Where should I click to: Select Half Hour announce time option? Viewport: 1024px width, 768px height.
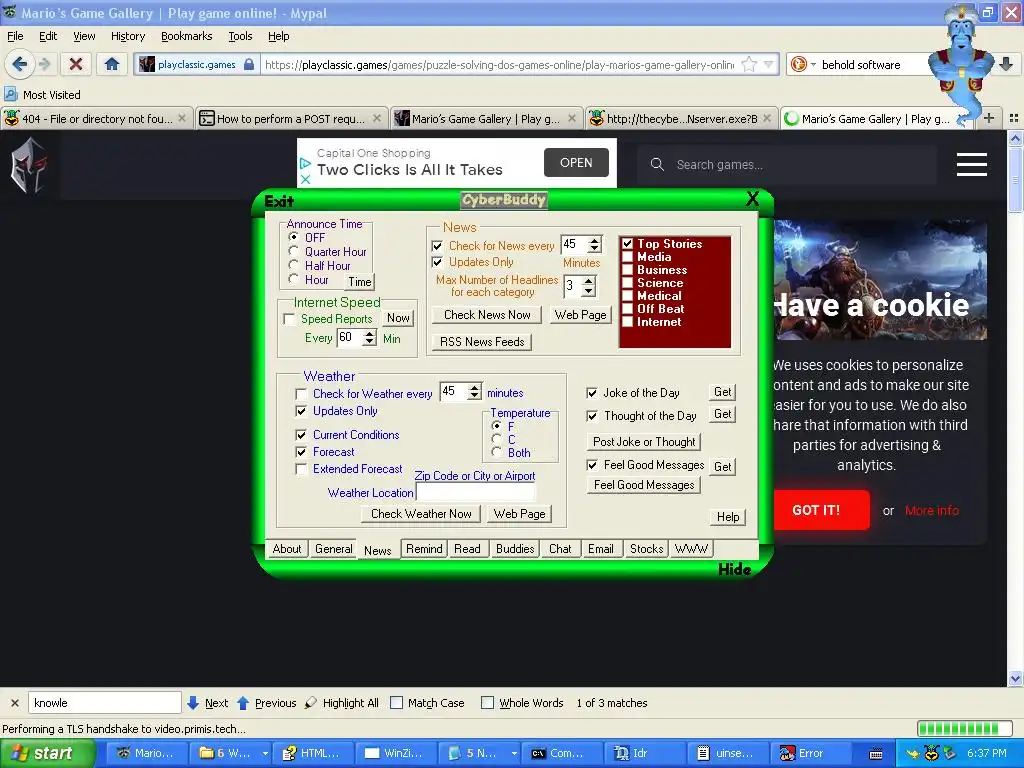coord(293,265)
